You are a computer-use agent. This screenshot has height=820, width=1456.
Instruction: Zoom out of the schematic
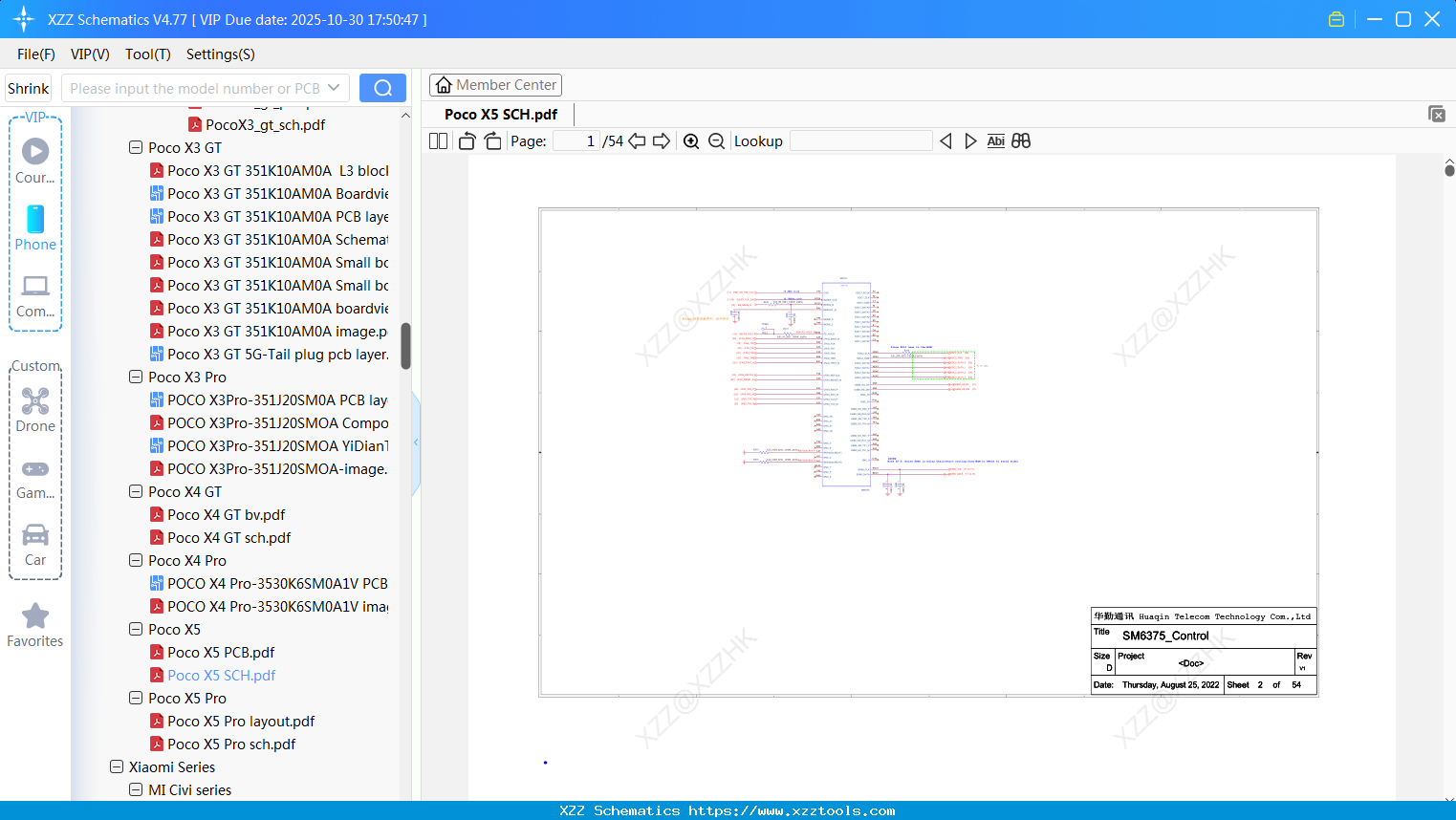(x=716, y=141)
